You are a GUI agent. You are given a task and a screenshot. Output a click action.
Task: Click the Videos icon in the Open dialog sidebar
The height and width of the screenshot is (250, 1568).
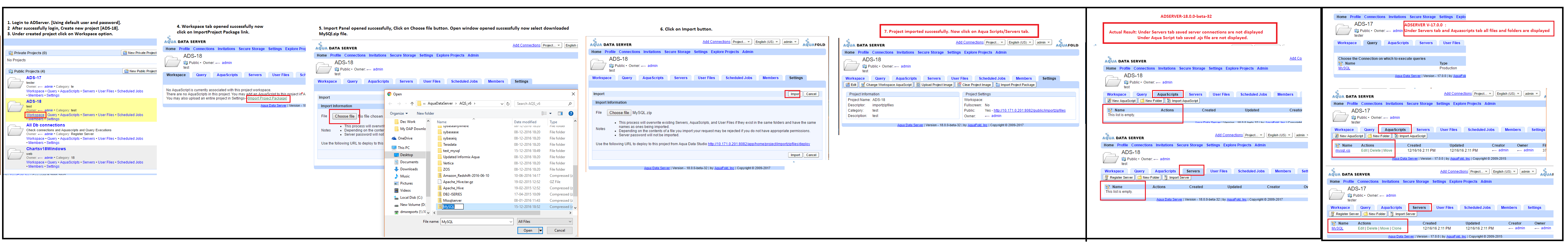tap(396, 190)
